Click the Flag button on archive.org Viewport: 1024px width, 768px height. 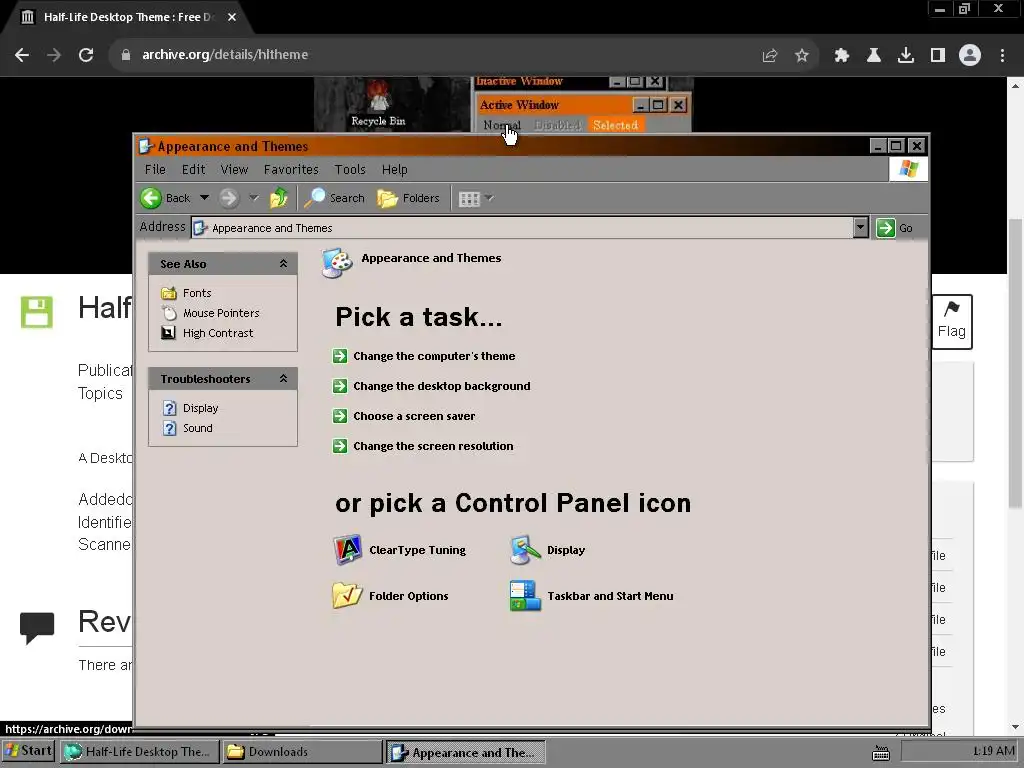coord(952,321)
